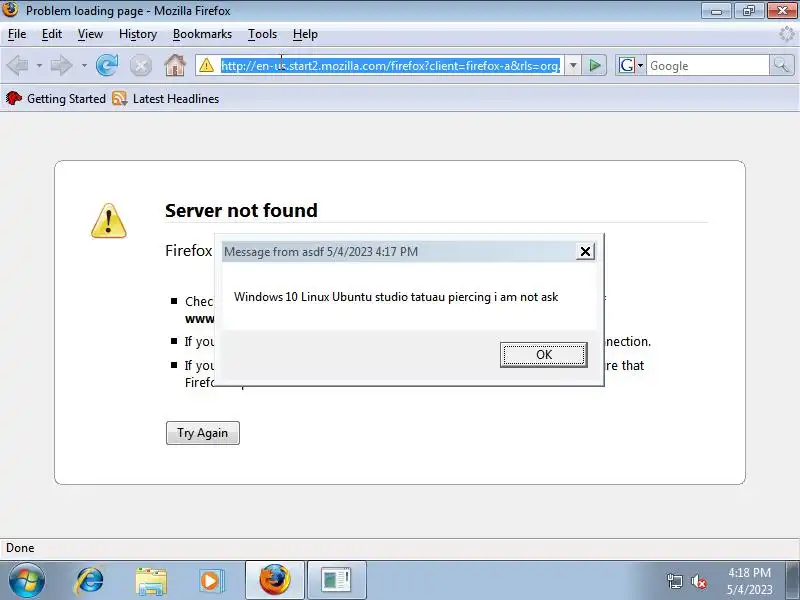Click the activity throbber icon
Screen dimensions: 800x600
tap(786, 34)
